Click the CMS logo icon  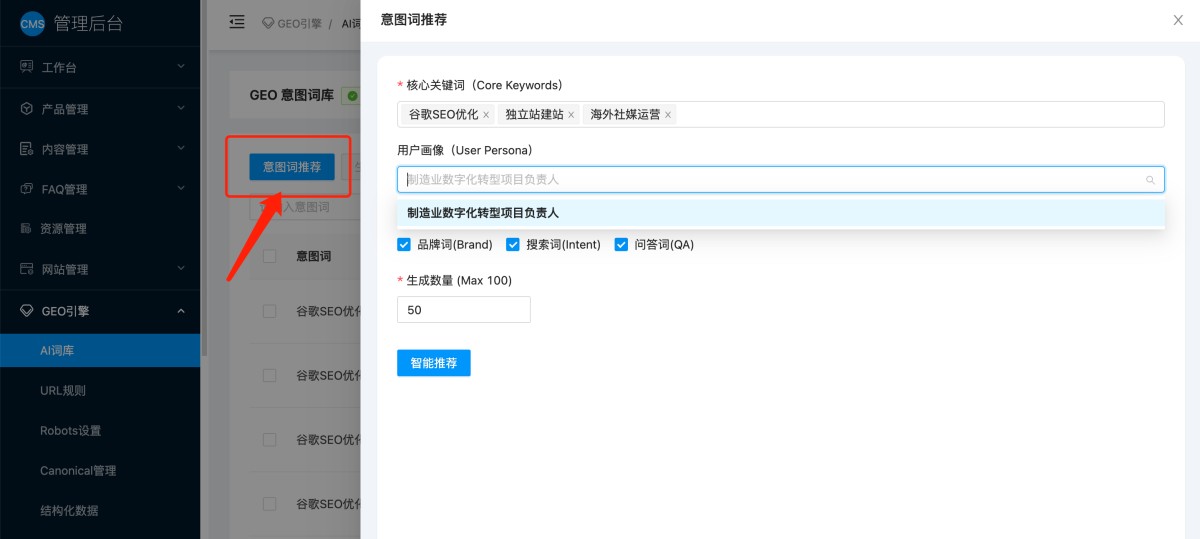33,23
